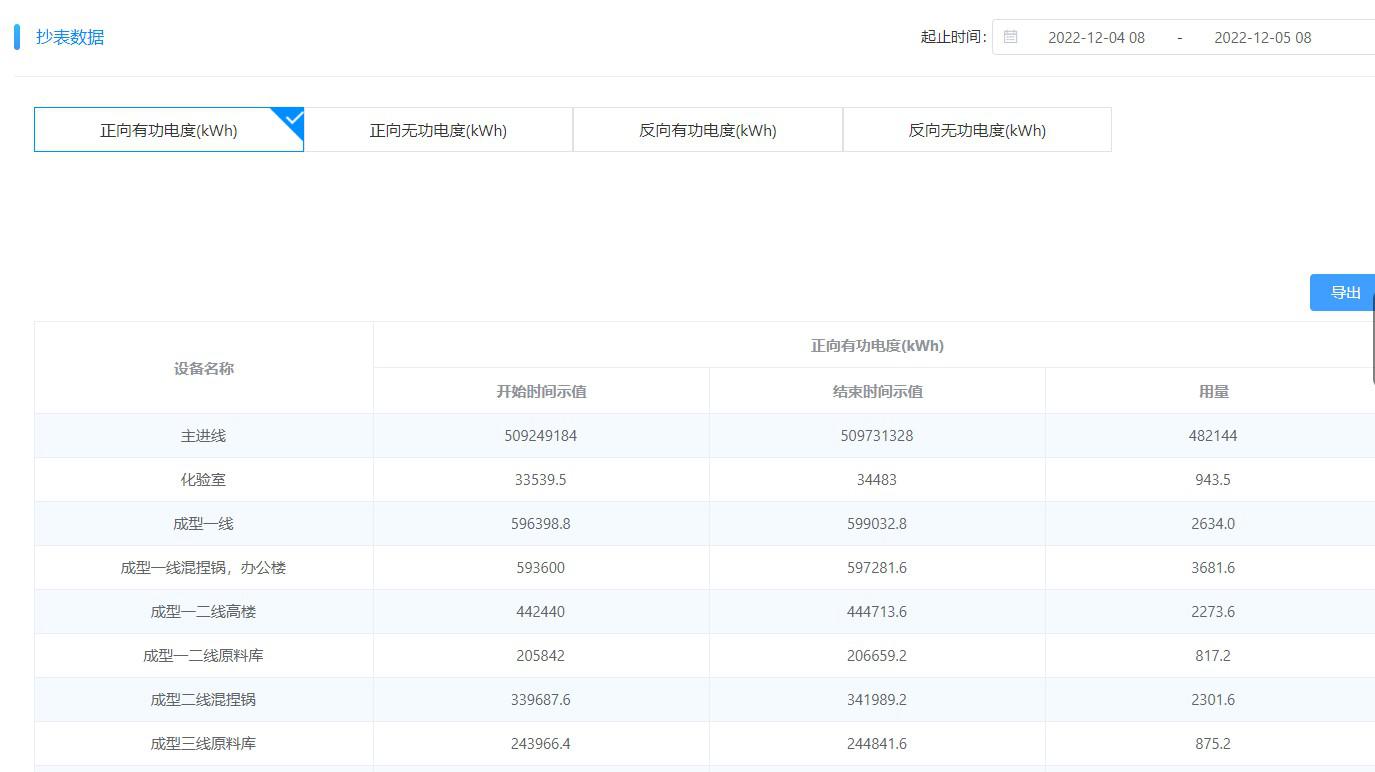Click the 抄表数据 page title
The image size is (1375, 772).
coord(70,37)
